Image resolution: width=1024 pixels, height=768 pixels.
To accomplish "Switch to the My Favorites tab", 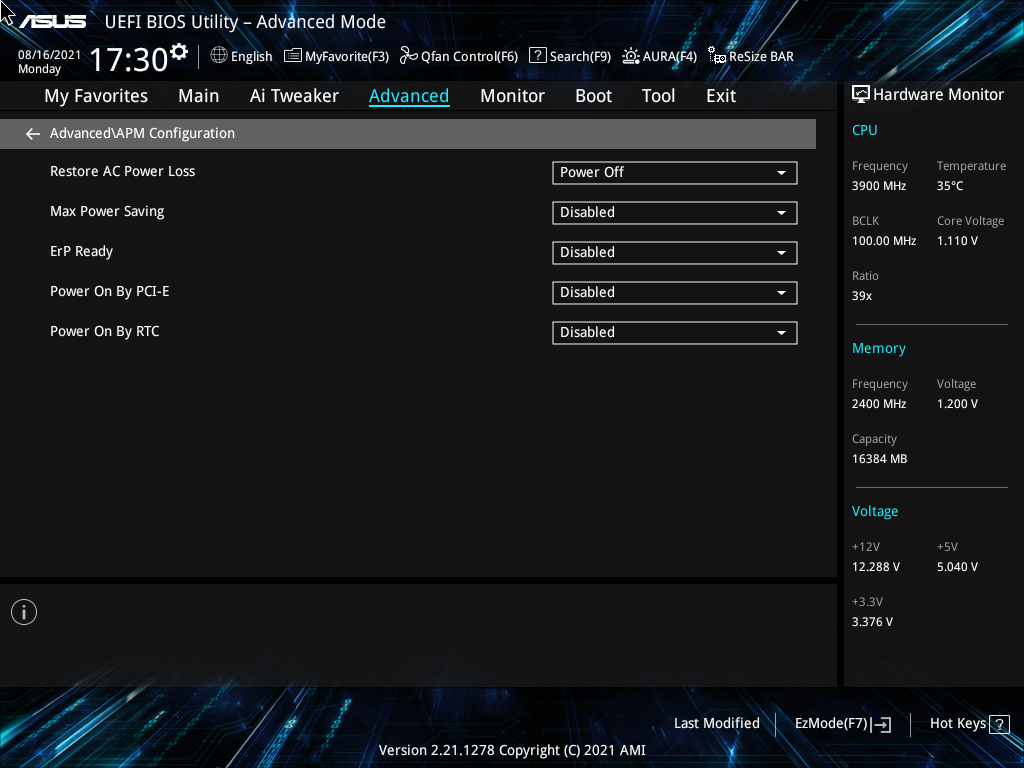I will [x=96, y=96].
